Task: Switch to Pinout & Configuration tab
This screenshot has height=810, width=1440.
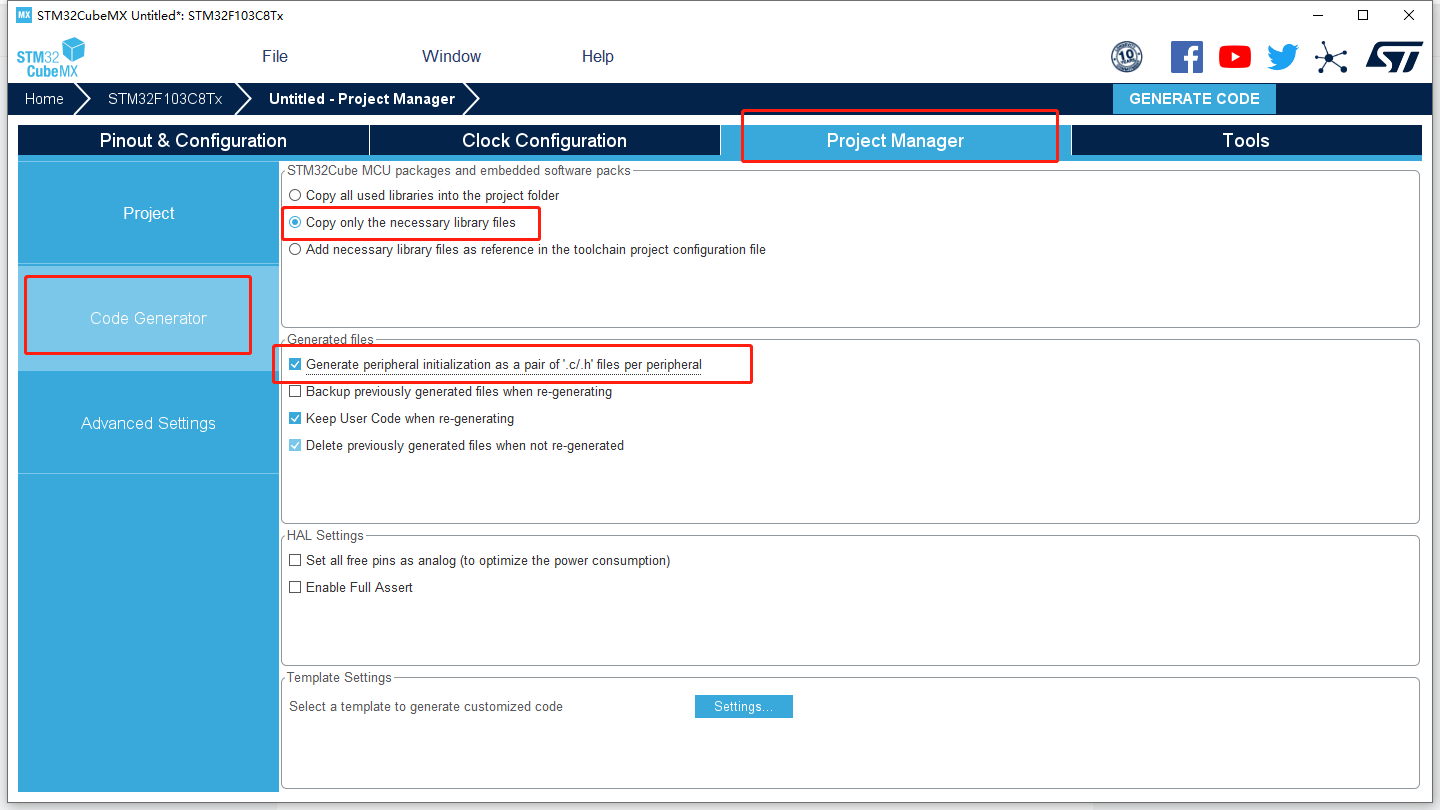Action: click(193, 141)
